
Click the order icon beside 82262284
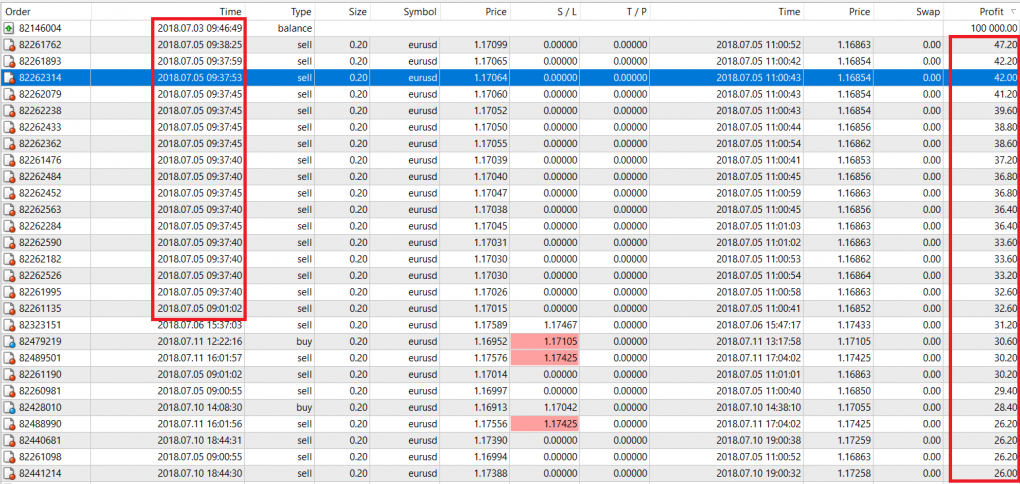[8, 226]
